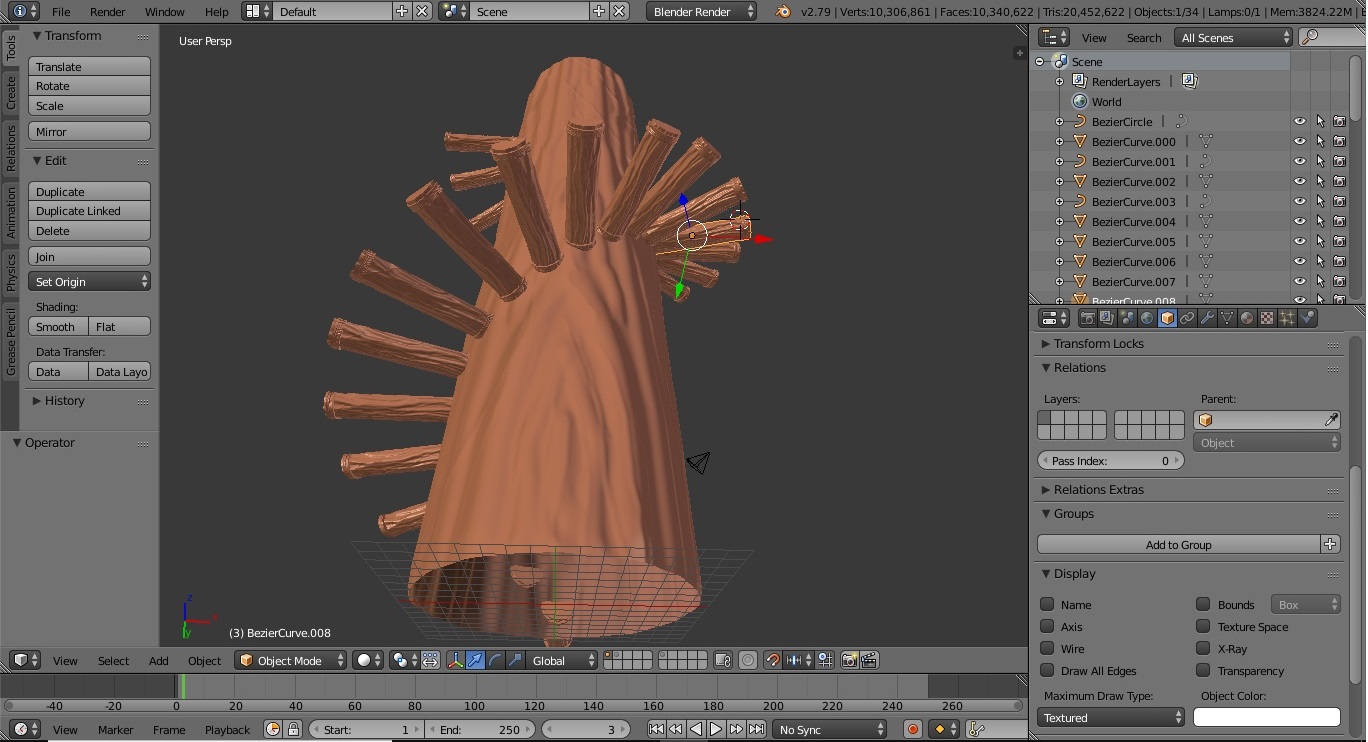Open the Set Origin dropdown
The height and width of the screenshot is (742, 1368).
point(89,282)
